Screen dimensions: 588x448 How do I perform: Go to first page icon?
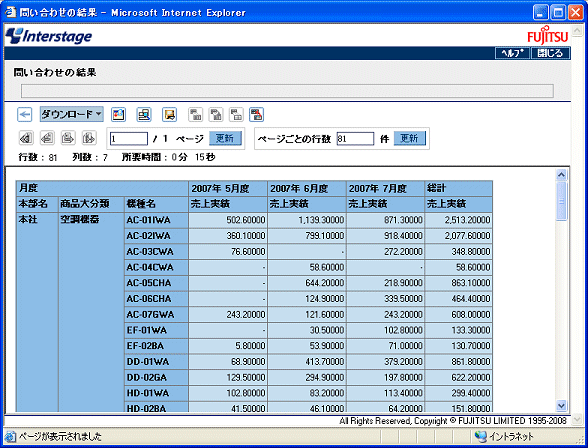pyautogui.click(x=26, y=138)
